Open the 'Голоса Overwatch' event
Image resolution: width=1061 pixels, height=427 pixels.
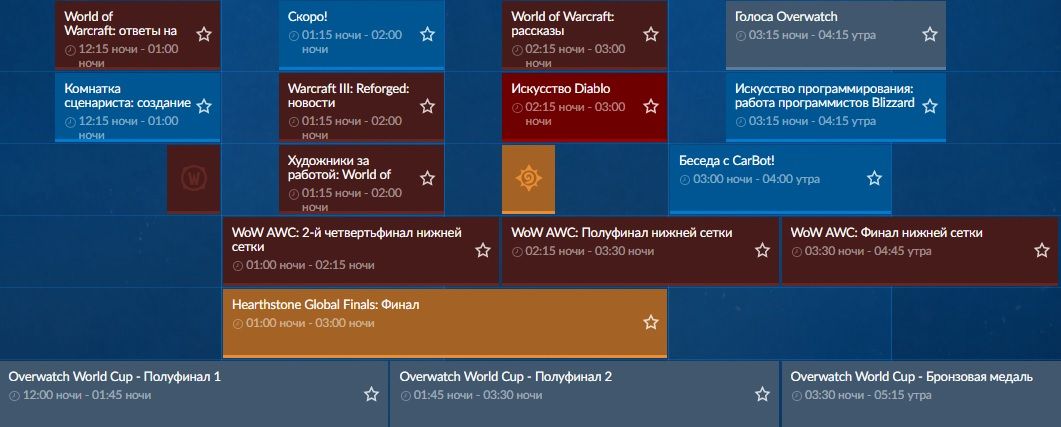pyautogui.click(x=836, y=35)
